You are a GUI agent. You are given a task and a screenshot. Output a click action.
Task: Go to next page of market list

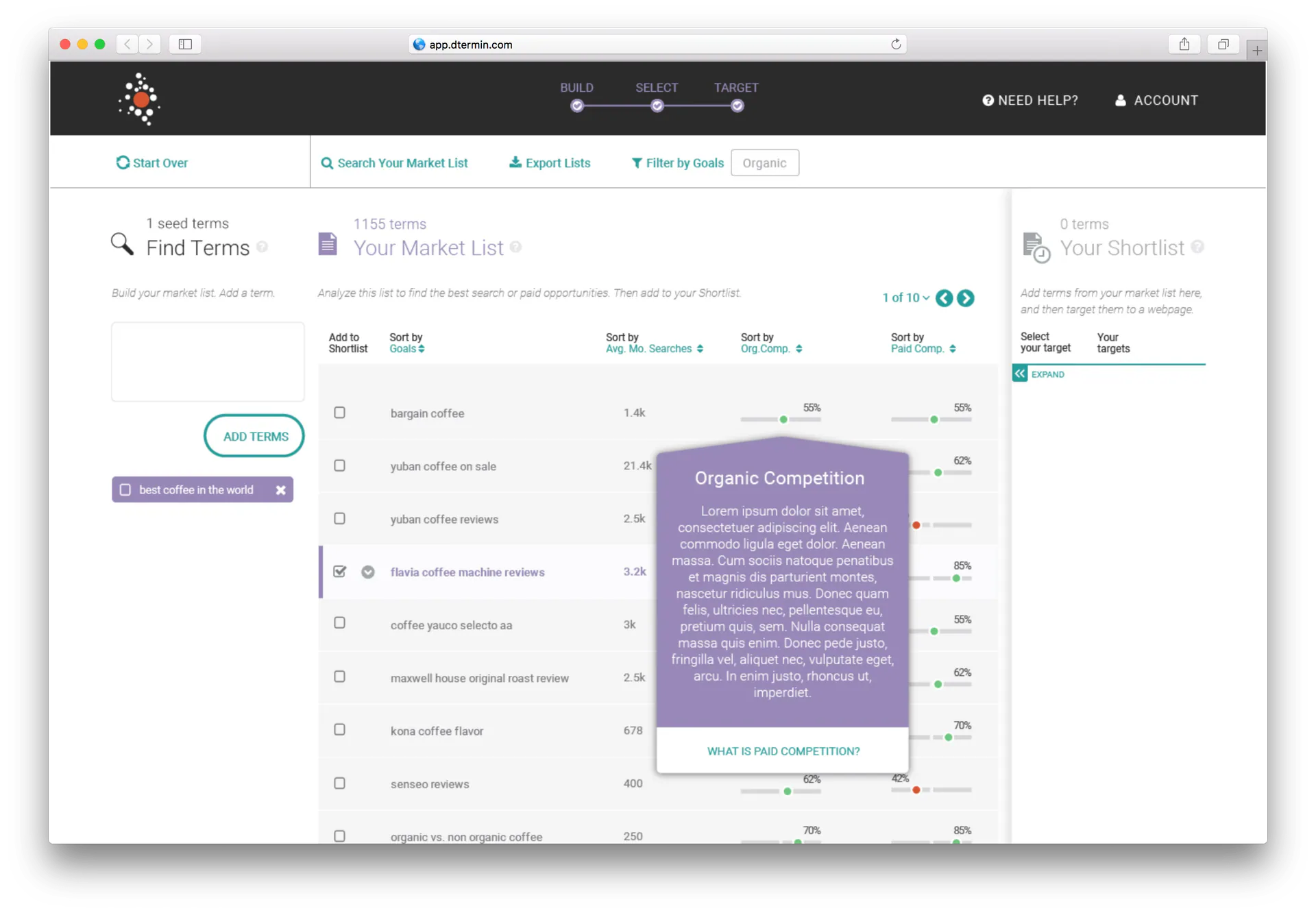pos(965,297)
